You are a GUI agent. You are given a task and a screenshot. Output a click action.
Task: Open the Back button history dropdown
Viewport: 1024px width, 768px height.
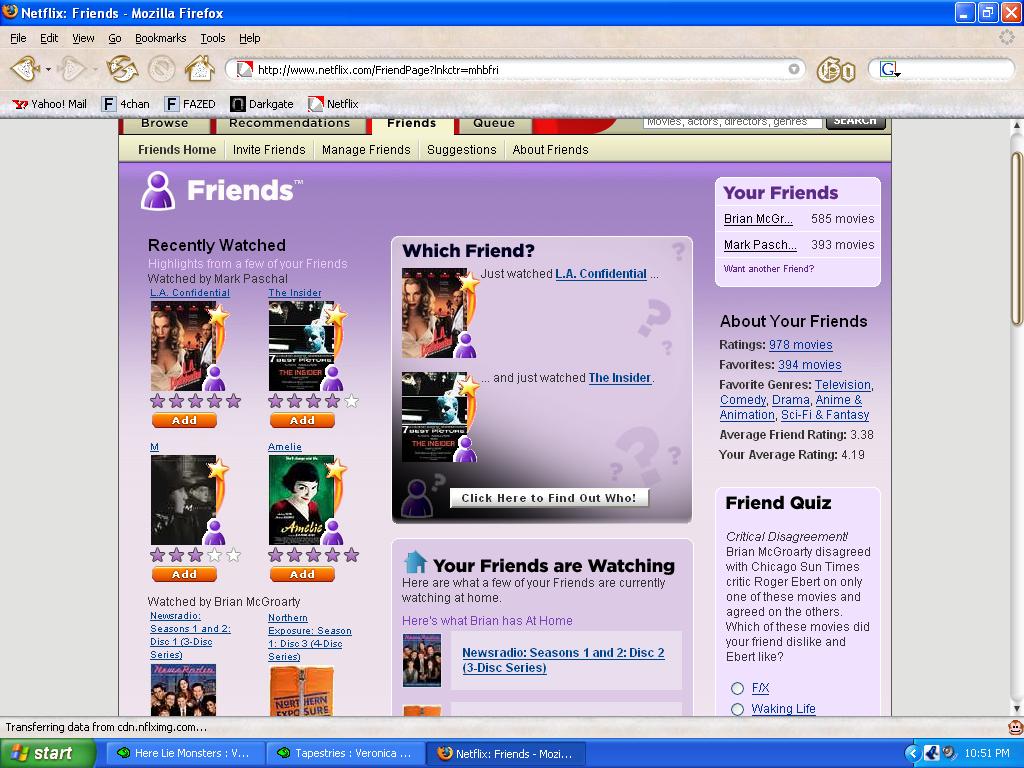pyautogui.click(x=48, y=69)
